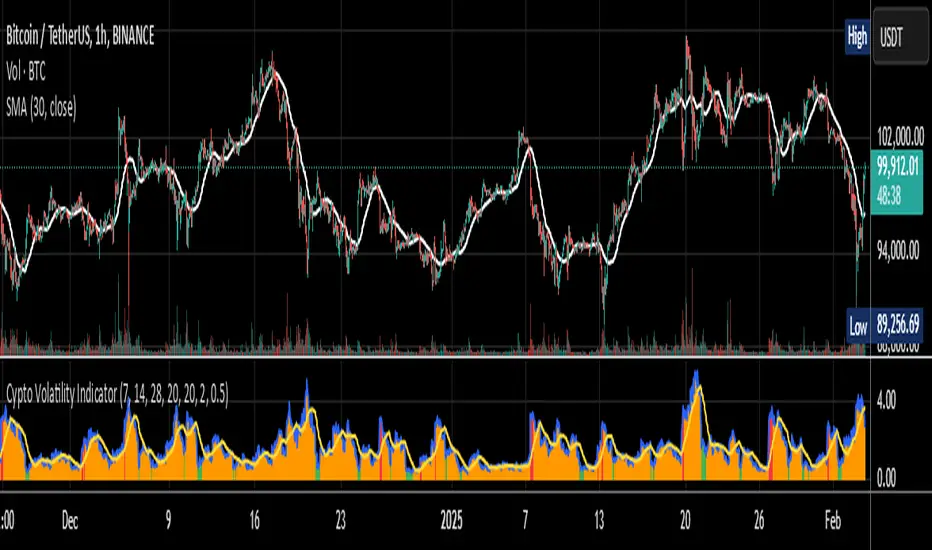Click the 20 date on time axis
The image size is (932, 550).
[x=685, y=521]
